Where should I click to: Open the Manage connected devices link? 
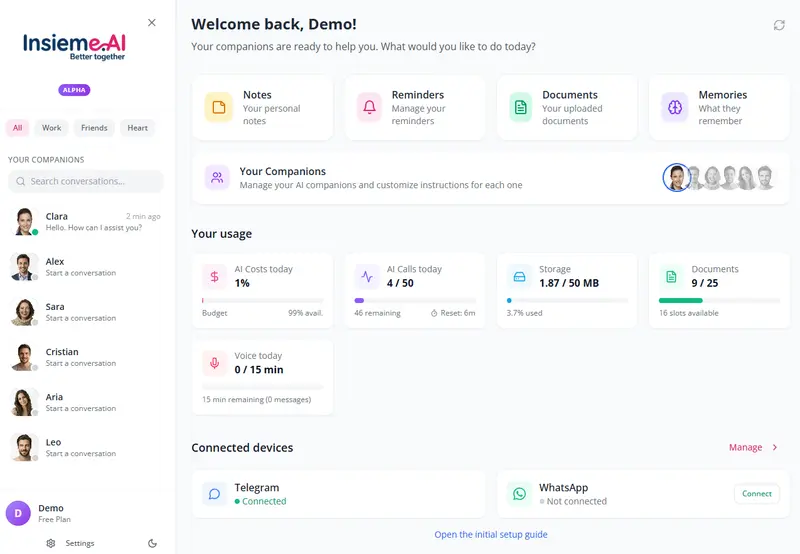pyautogui.click(x=752, y=447)
